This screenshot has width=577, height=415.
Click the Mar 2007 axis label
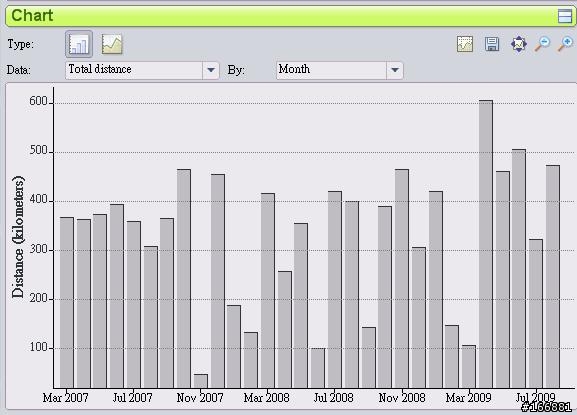click(66, 398)
